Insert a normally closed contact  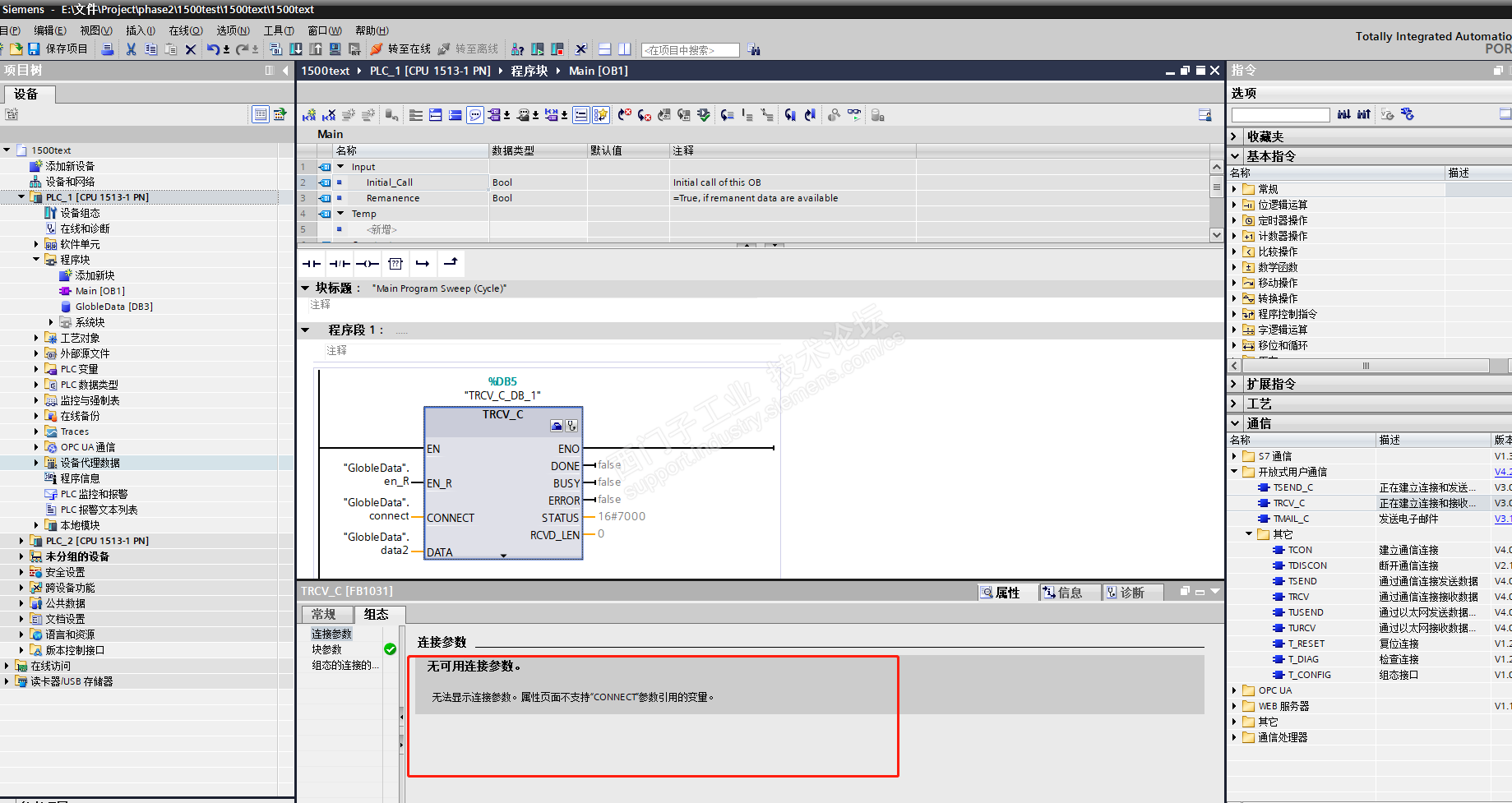340,264
